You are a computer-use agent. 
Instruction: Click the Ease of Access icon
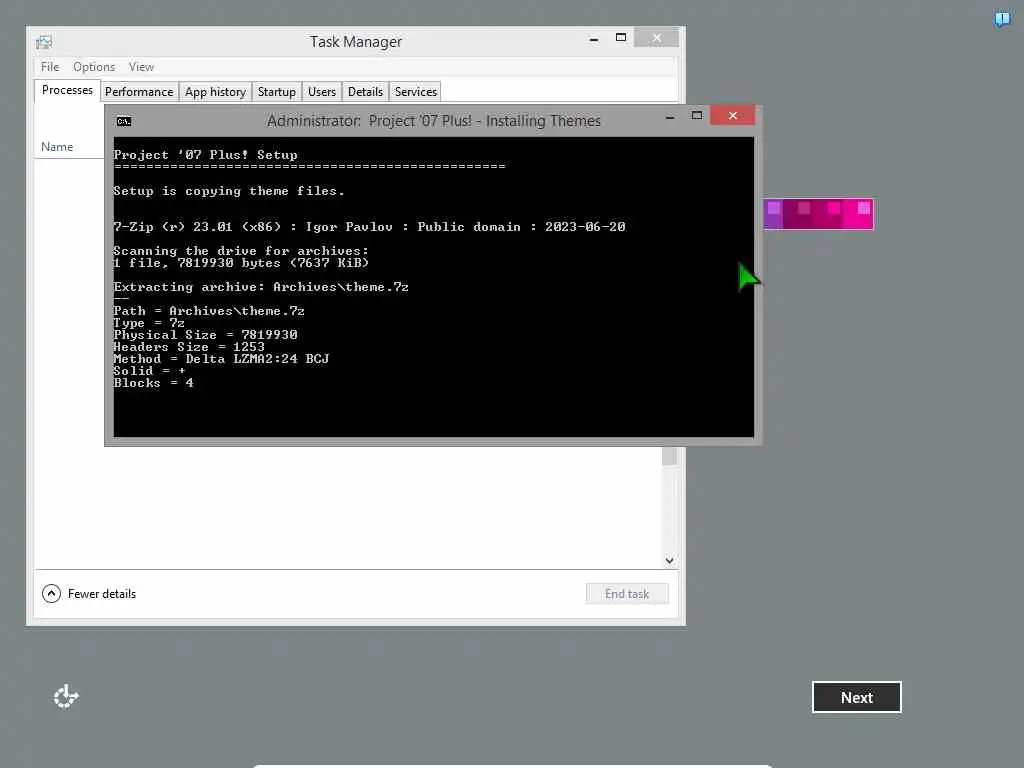[x=65, y=697]
